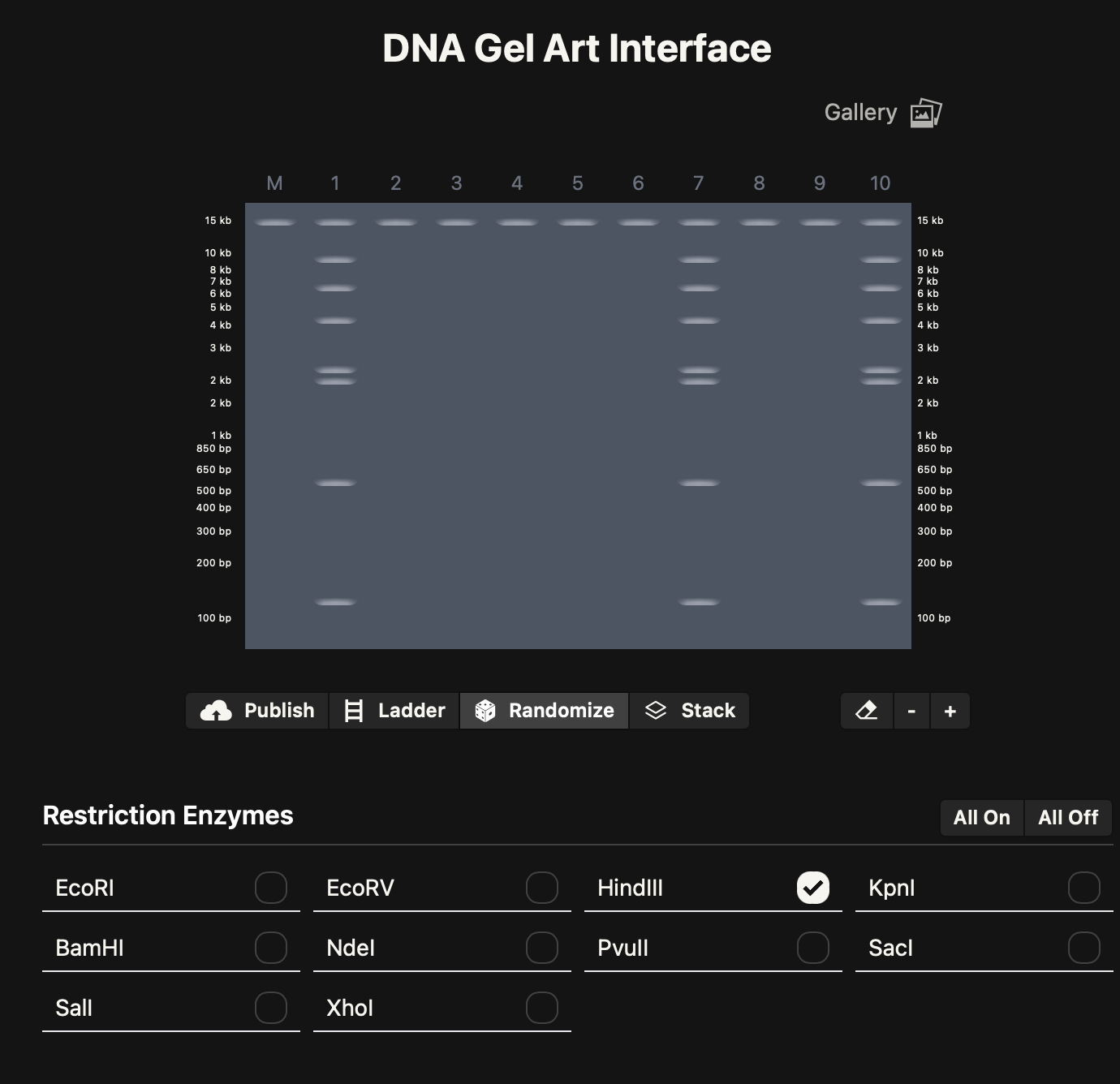Click the right 200 bp size label
Screen dimensions: 1120x1084
pyautogui.click(x=935, y=563)
